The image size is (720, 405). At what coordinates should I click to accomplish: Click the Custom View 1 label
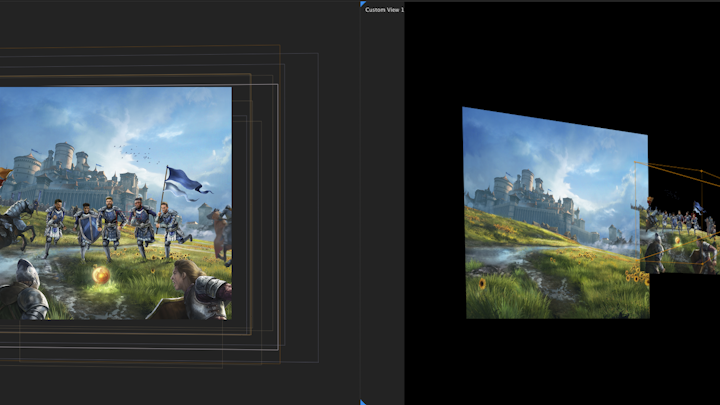(384, 9)
